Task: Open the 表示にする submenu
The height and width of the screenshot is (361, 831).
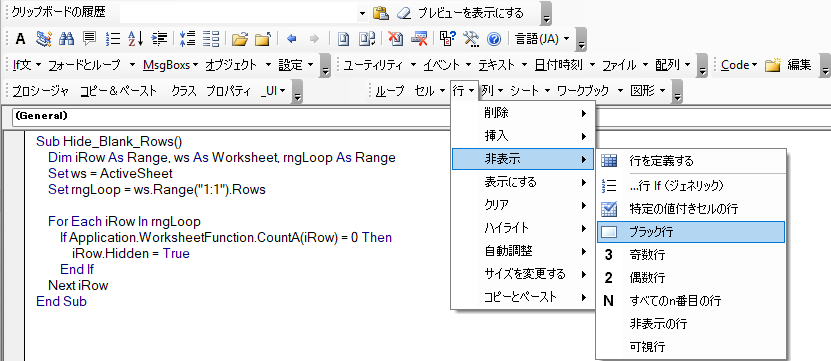Action: click(522, 182)
